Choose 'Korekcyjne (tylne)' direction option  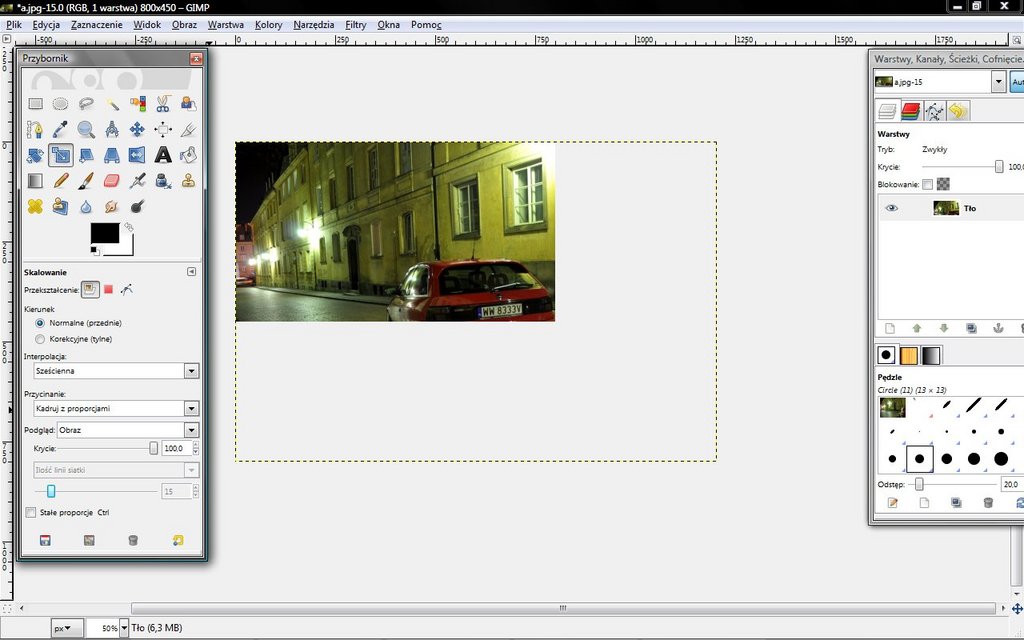(x=40, y=339)
